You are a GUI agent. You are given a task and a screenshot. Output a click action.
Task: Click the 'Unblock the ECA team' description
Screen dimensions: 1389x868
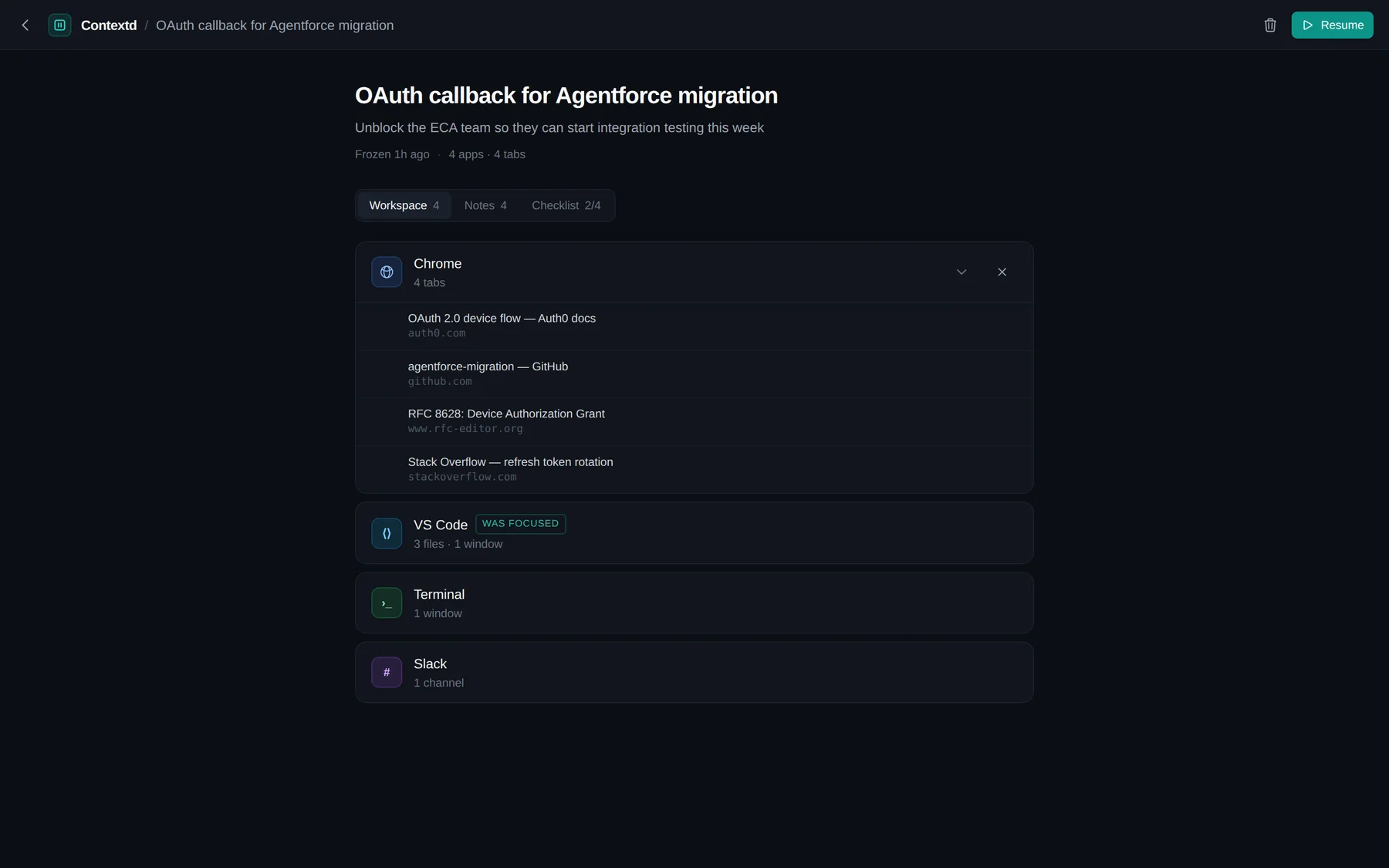[x=559, y=127]
